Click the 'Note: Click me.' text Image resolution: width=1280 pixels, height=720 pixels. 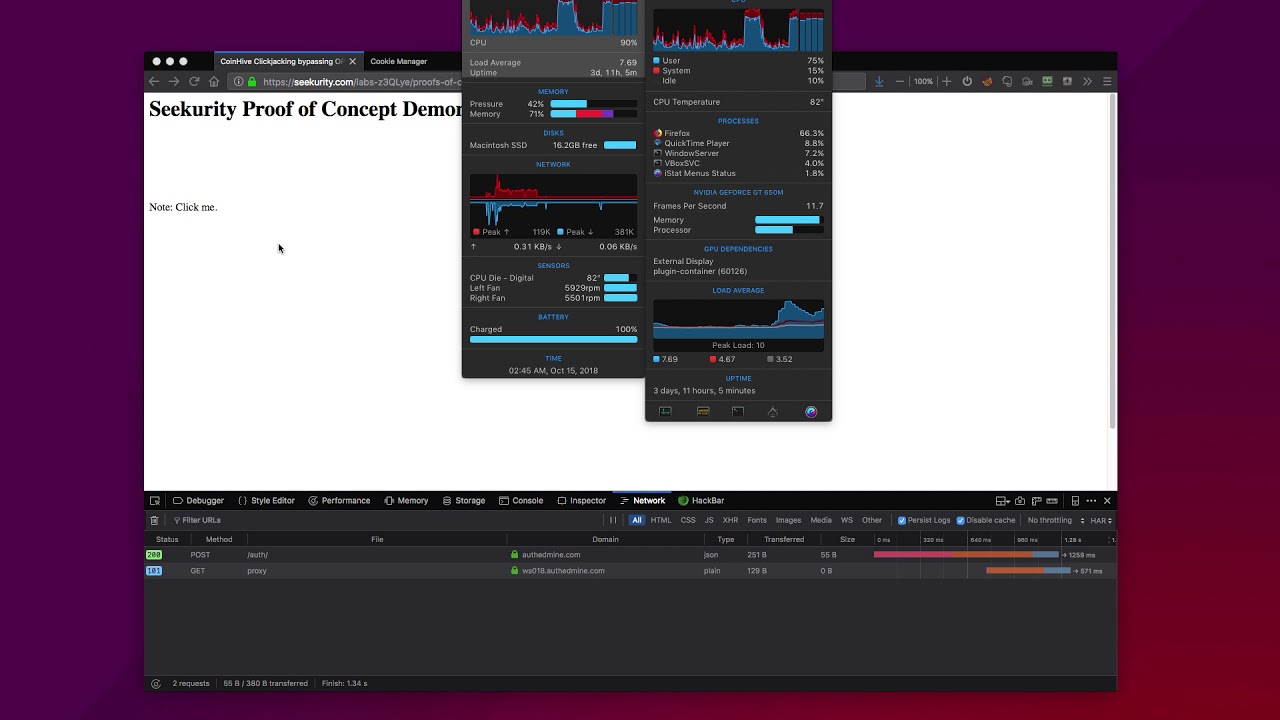(183, 207)
